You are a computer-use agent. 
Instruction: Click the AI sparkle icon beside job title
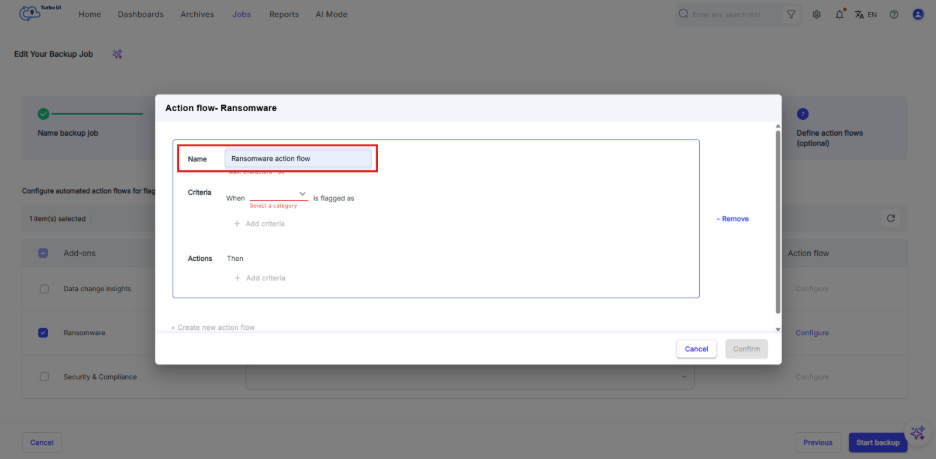pos(118,54)
